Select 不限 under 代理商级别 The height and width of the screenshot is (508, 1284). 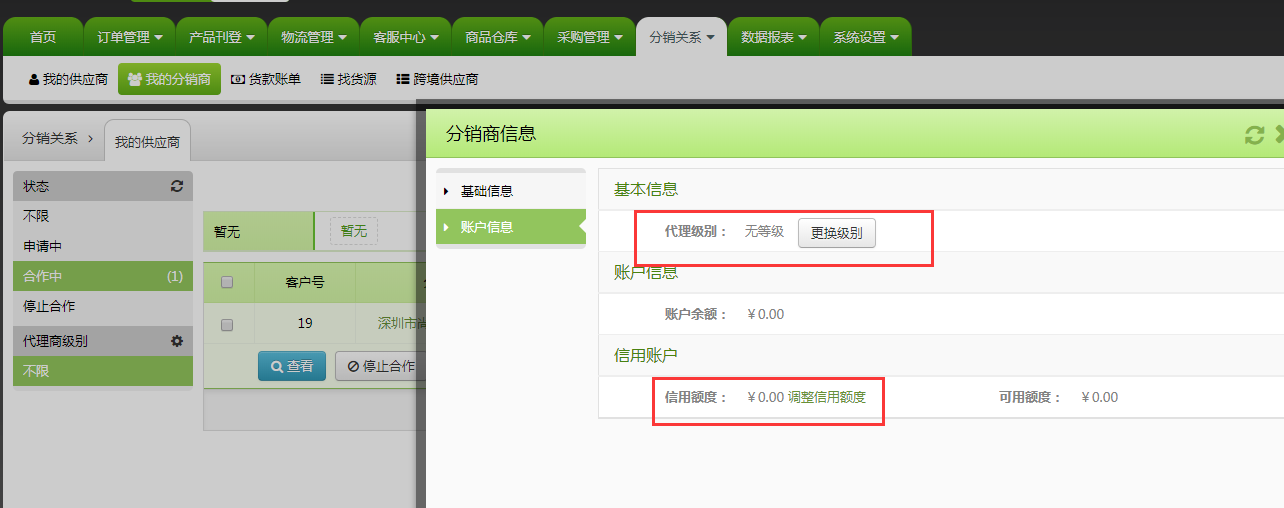103,371
